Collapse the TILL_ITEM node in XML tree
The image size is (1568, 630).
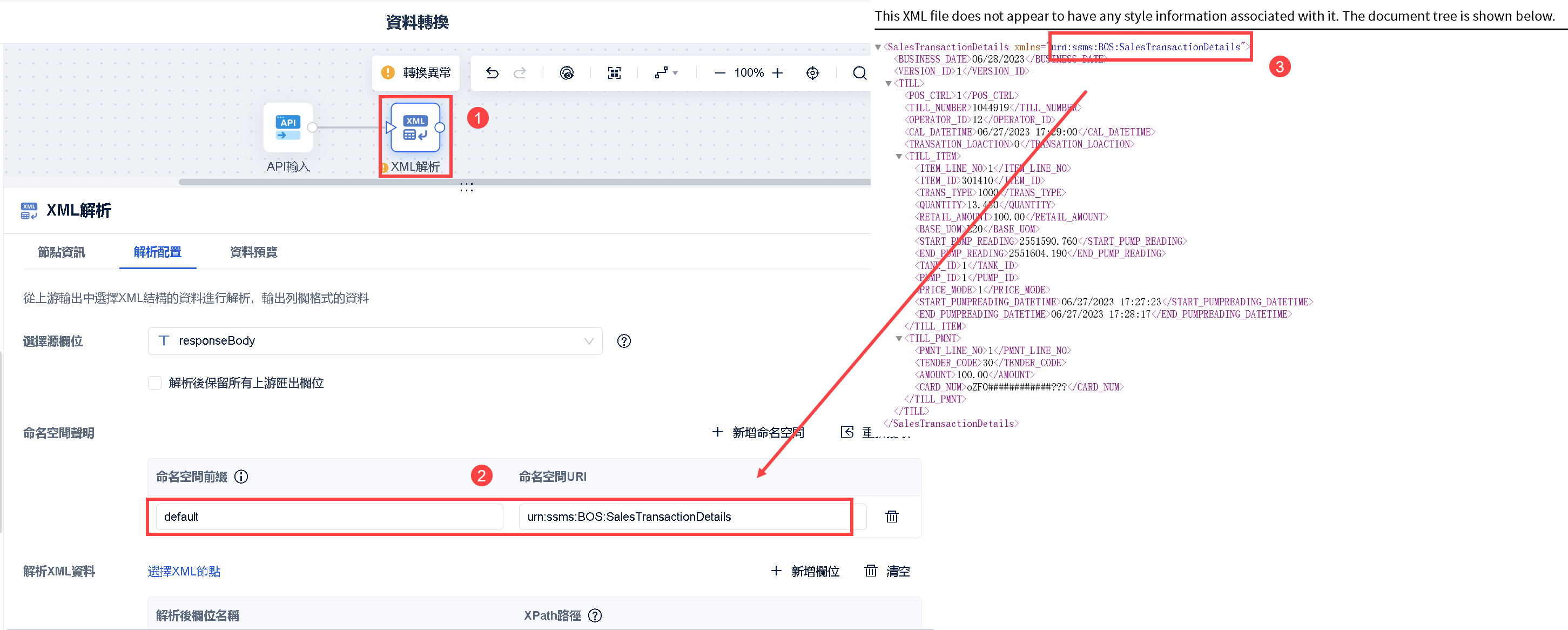click(x=898, y=157)
